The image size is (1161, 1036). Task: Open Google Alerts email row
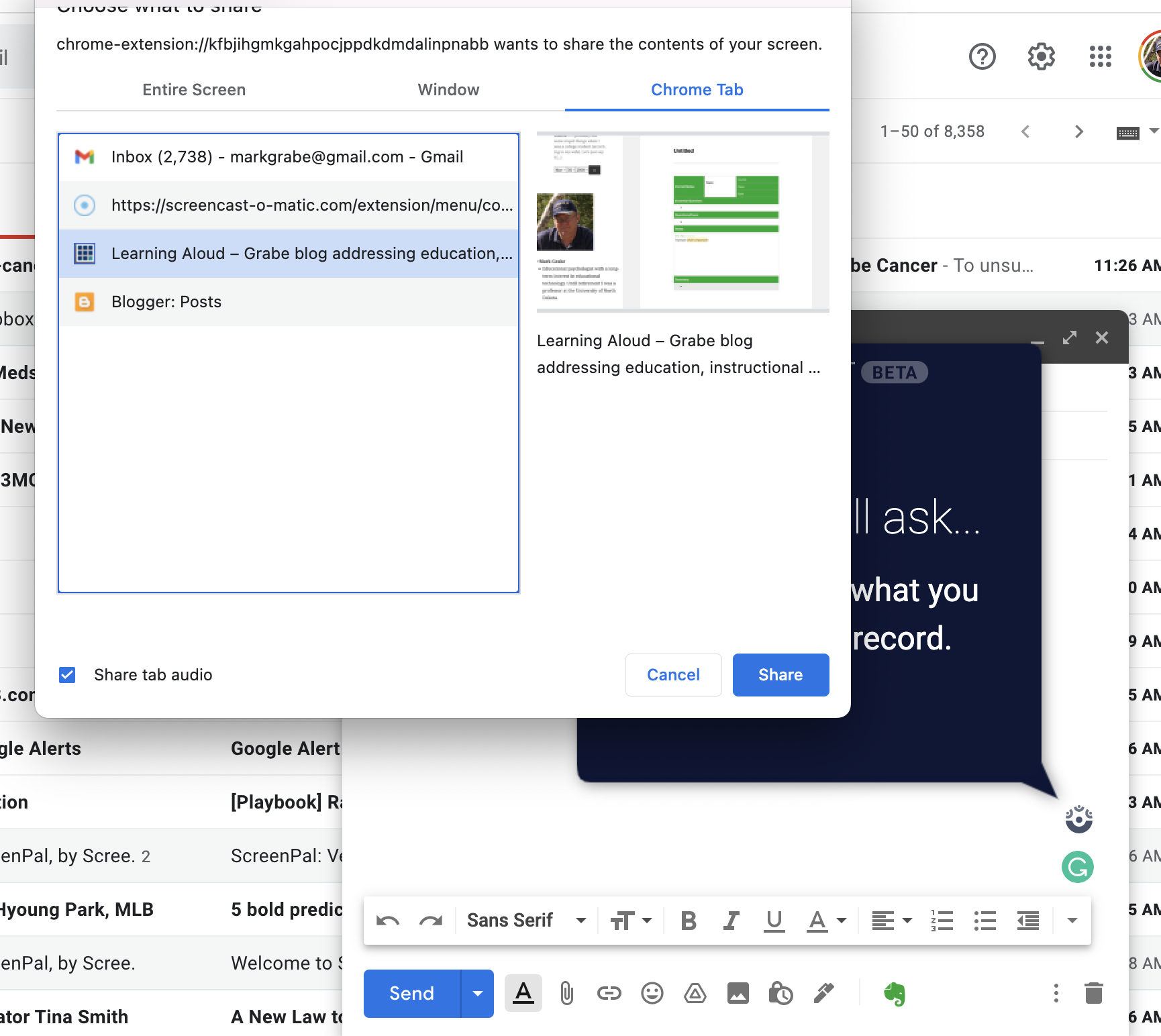(171, 749)
